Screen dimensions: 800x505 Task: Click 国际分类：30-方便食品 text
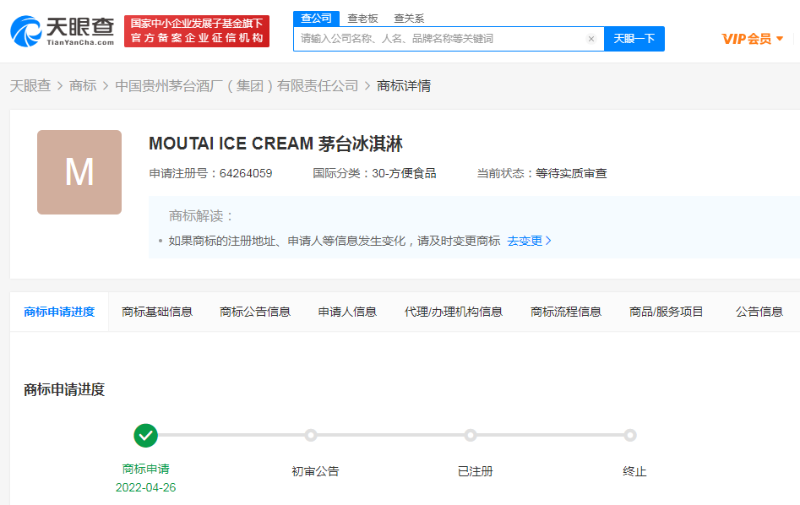pos(374,173)
